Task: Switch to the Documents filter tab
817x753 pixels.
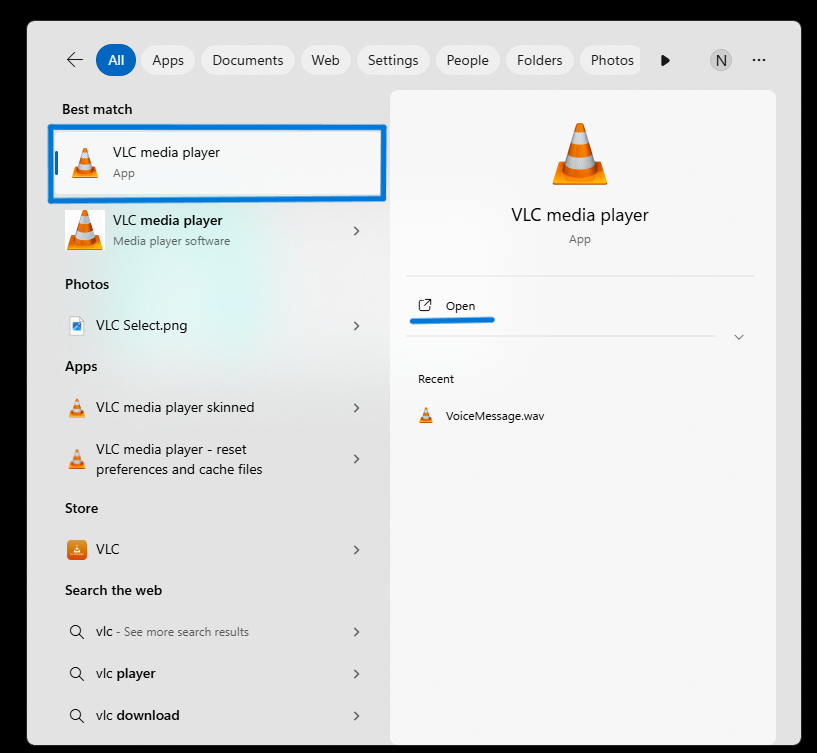Action: [x=247, y=60]
